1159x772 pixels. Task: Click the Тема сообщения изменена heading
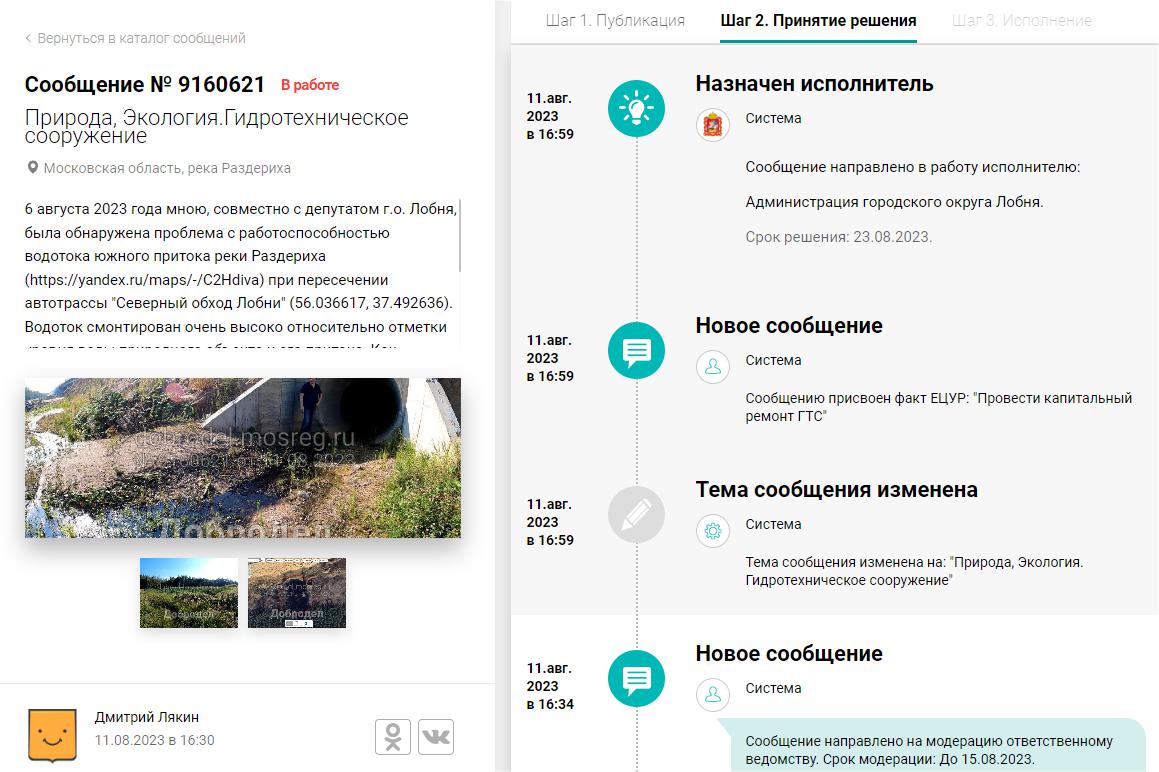click(837, 490)
